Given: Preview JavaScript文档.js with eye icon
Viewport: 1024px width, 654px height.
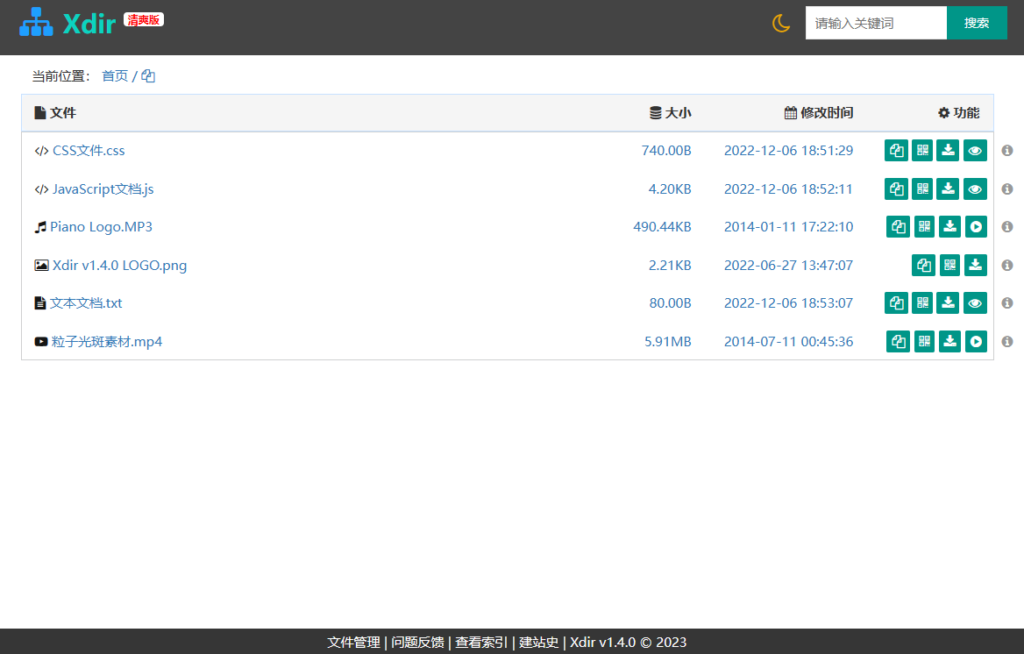Looking at the screenshot, I should coord(975,189).
